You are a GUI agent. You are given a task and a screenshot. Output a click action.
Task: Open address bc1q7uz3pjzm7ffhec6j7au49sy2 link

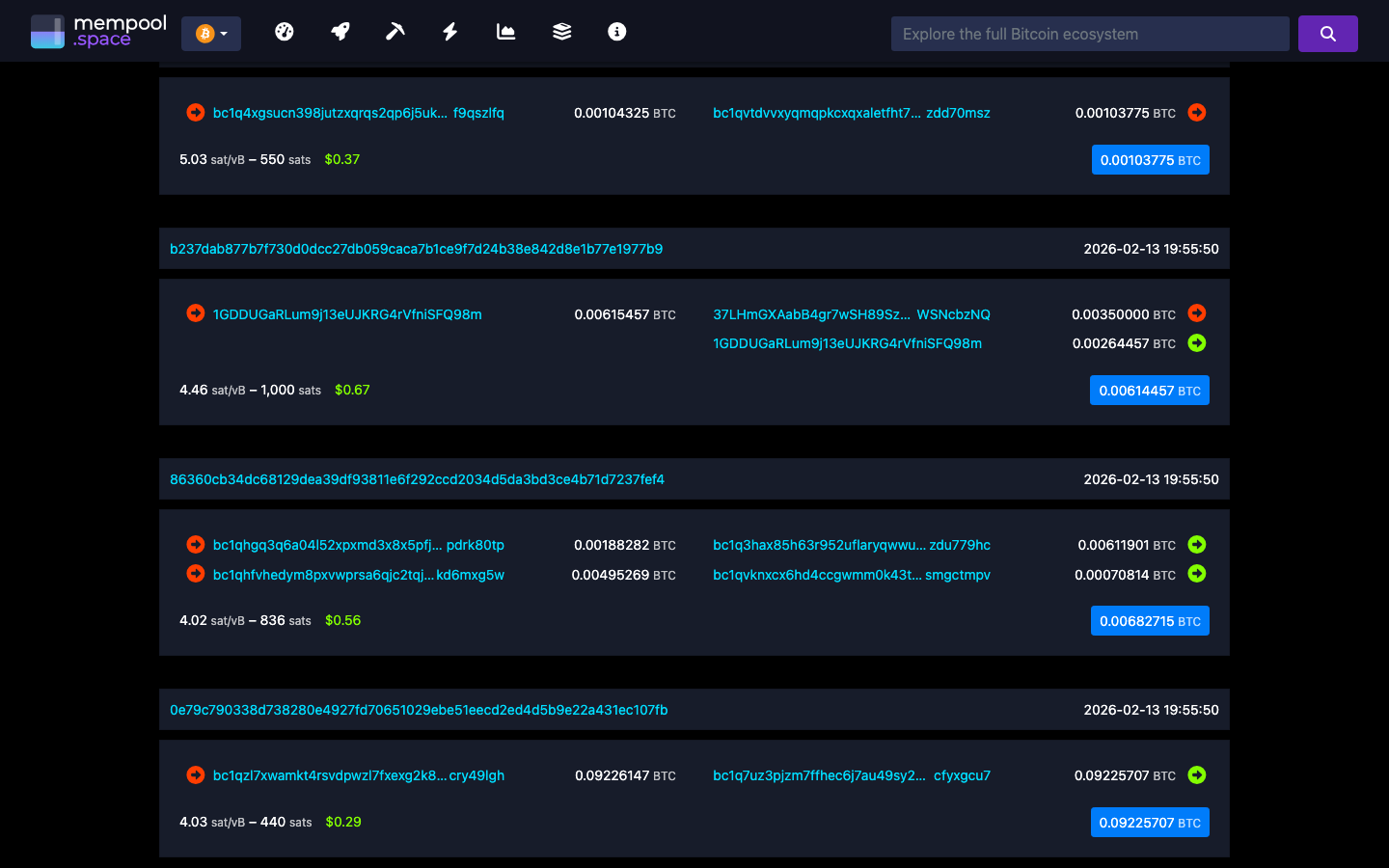tap(820, 775)
